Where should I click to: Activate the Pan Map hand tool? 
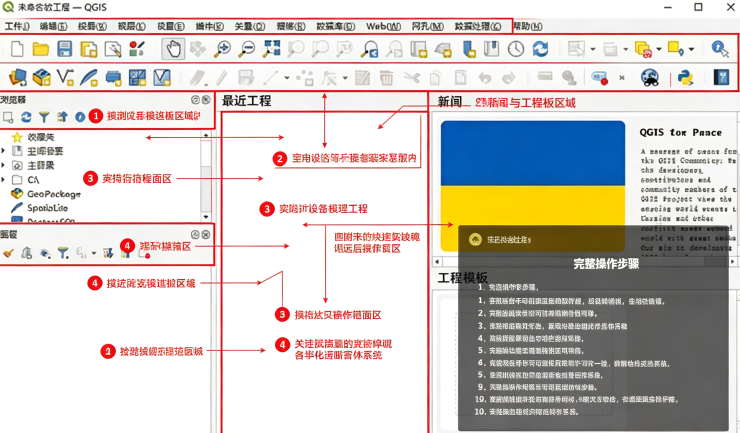coord(173,49)
